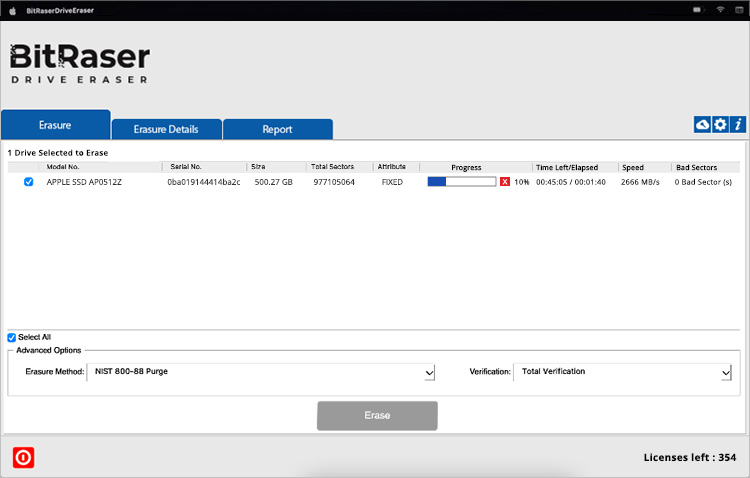Screen dimensions: 750x478
Task: Click the 2666 MB/s speed value
Action: 640,182
